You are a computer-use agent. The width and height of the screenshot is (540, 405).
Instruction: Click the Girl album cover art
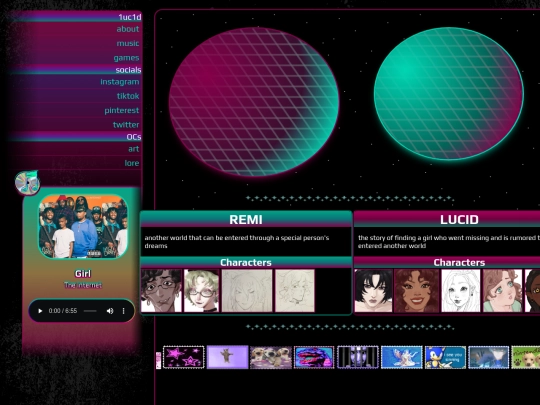point(83,226)
